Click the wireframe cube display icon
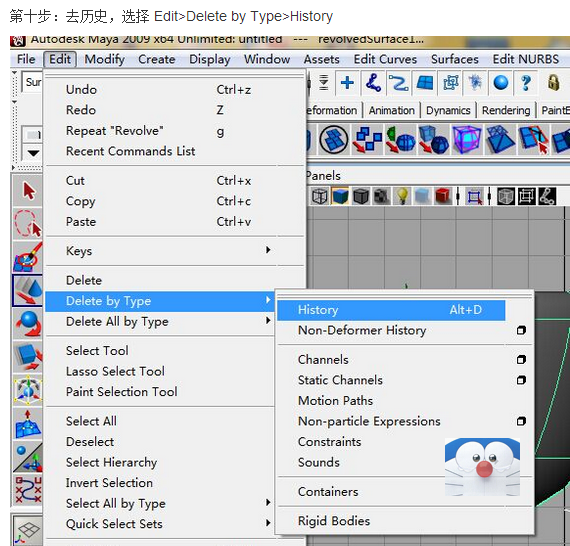Viewport: 570px width, 546px height. point(320,197)
